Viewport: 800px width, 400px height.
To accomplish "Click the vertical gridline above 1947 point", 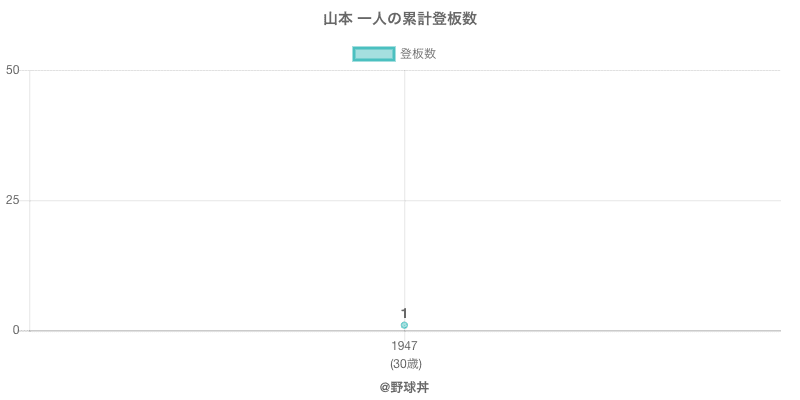I will click(x=404, y=150).
